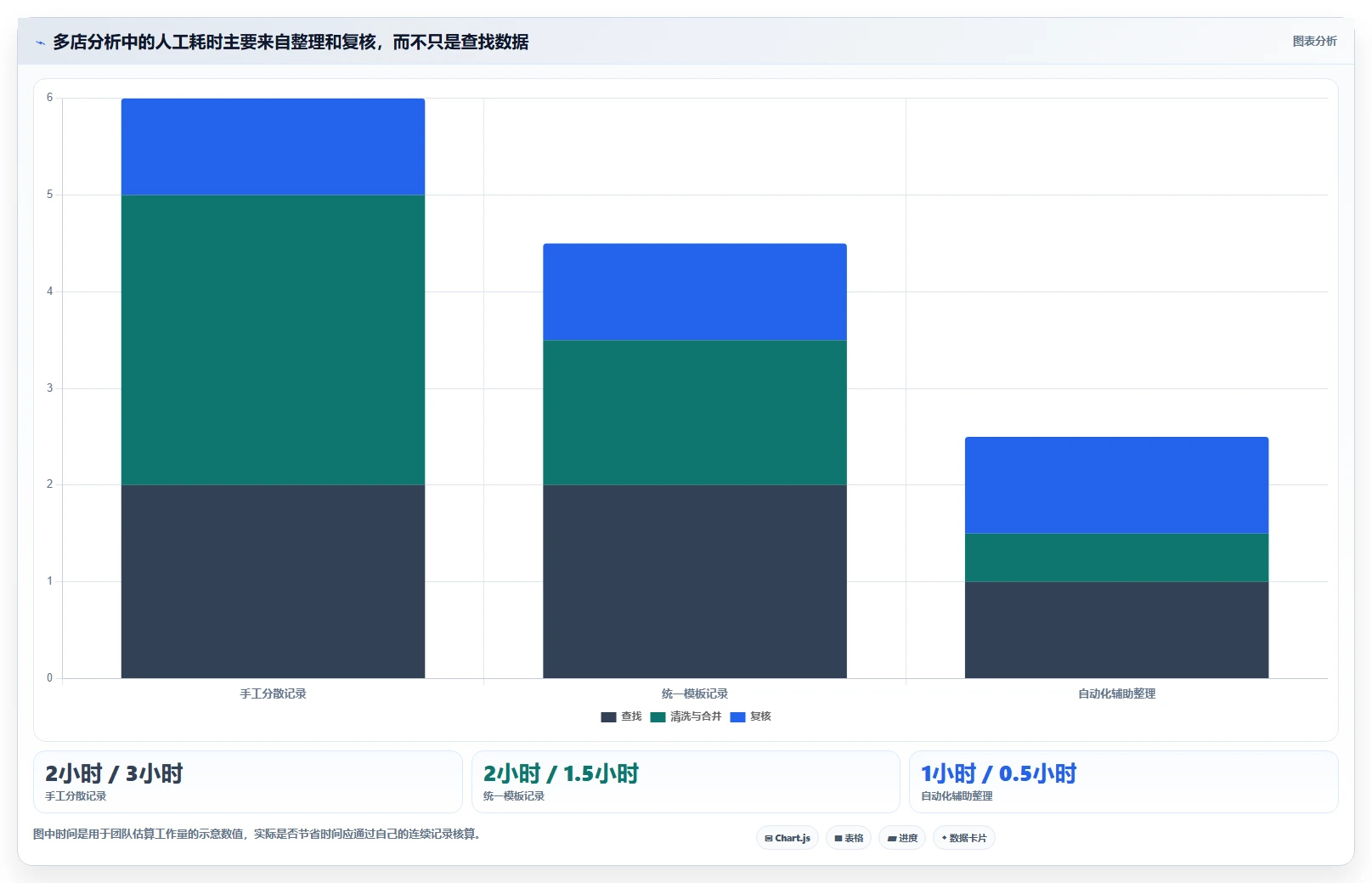1372x883 pixels.
Task: Click the chart title about 多店分析中的人工耗时
Action: (291, 42)
